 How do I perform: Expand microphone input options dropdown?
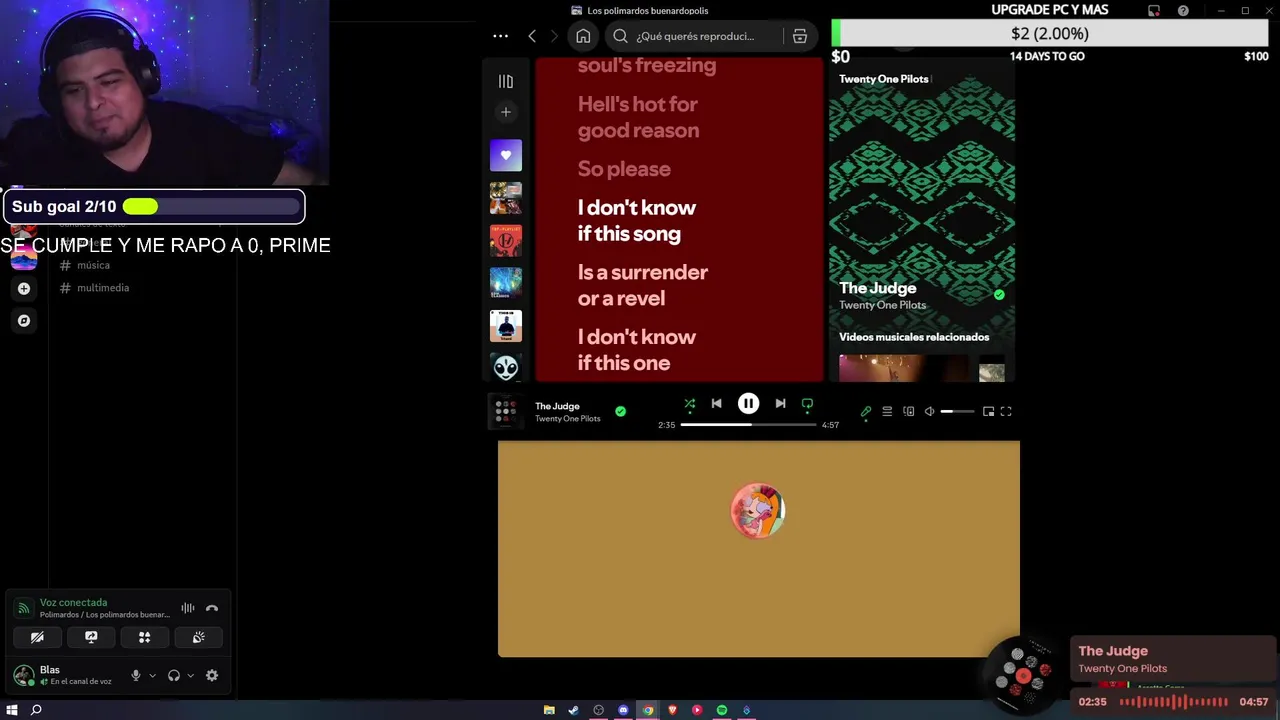pos(152,676)
